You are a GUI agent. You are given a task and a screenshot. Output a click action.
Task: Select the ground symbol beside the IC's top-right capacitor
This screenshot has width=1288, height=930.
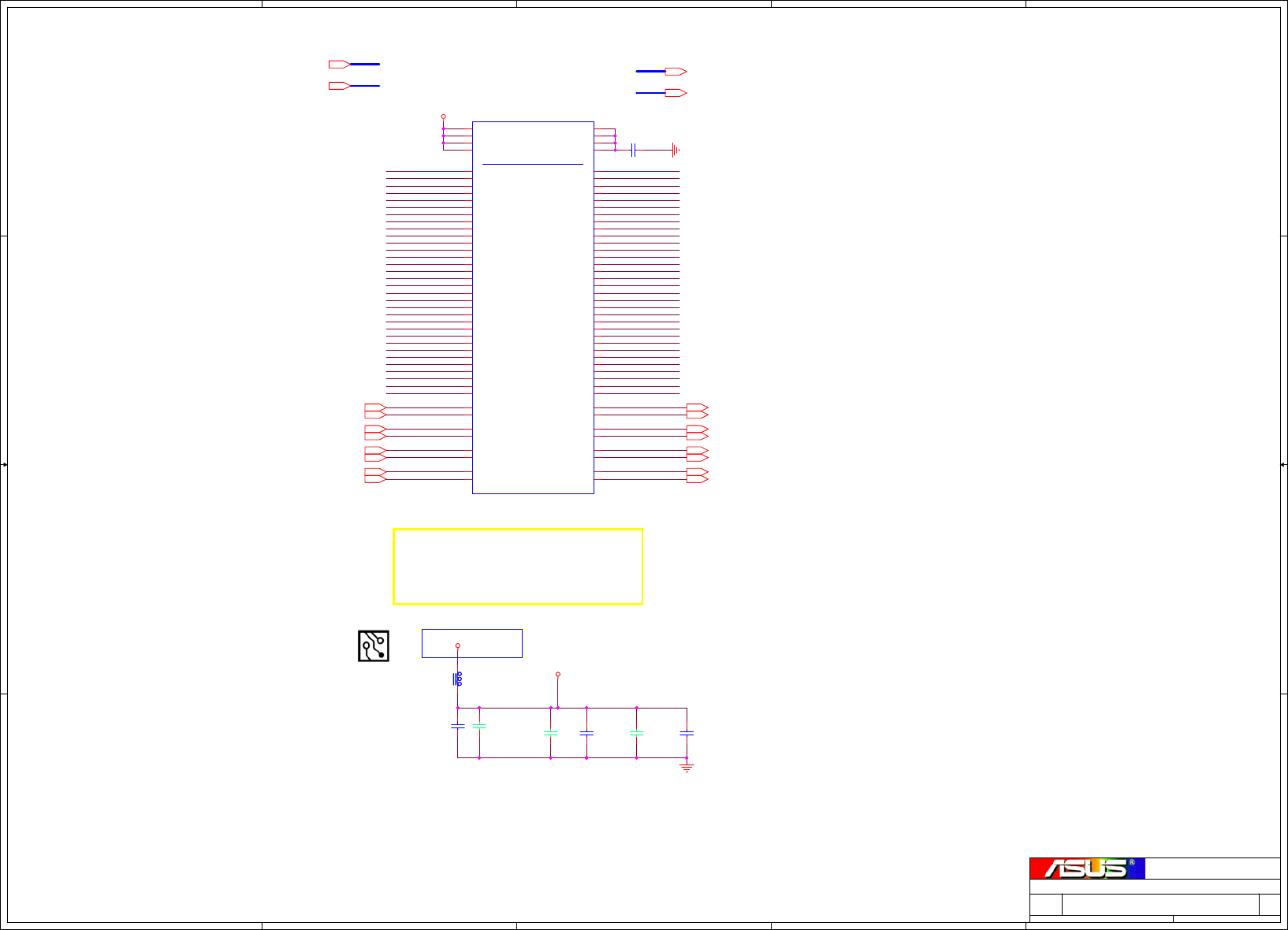[675, 150]
